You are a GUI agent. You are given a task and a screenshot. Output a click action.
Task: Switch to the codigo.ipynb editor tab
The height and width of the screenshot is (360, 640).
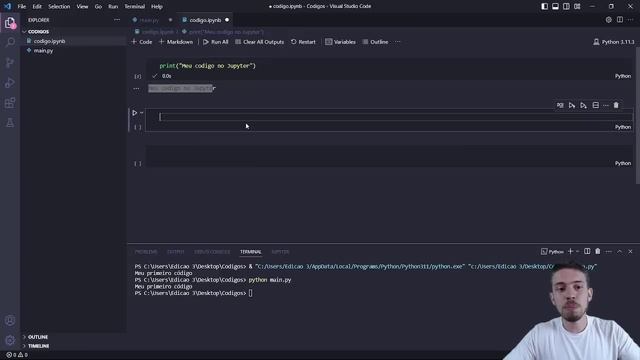(205, 20)
